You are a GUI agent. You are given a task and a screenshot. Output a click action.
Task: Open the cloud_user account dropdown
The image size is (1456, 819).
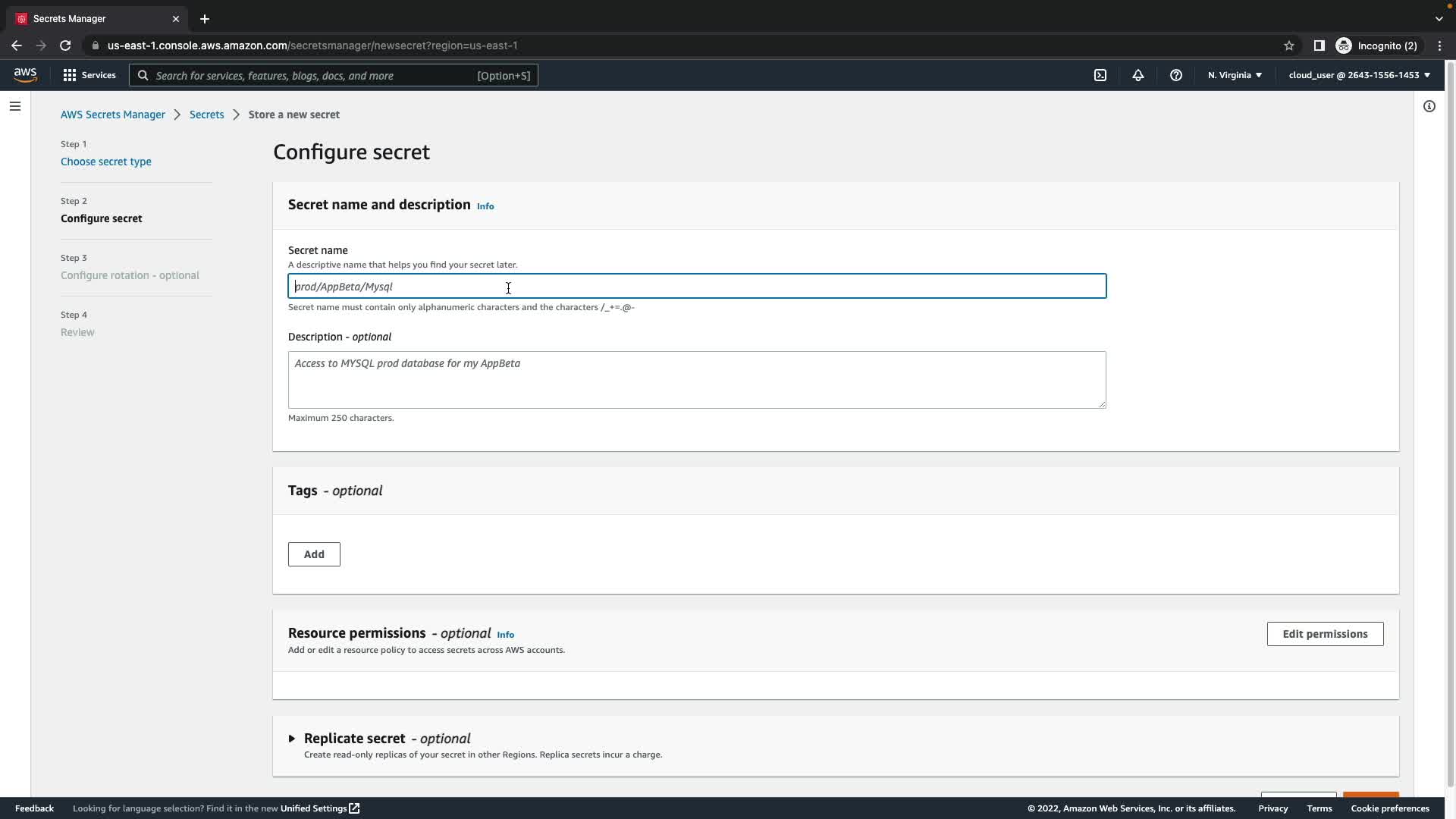click(1359, 75)
